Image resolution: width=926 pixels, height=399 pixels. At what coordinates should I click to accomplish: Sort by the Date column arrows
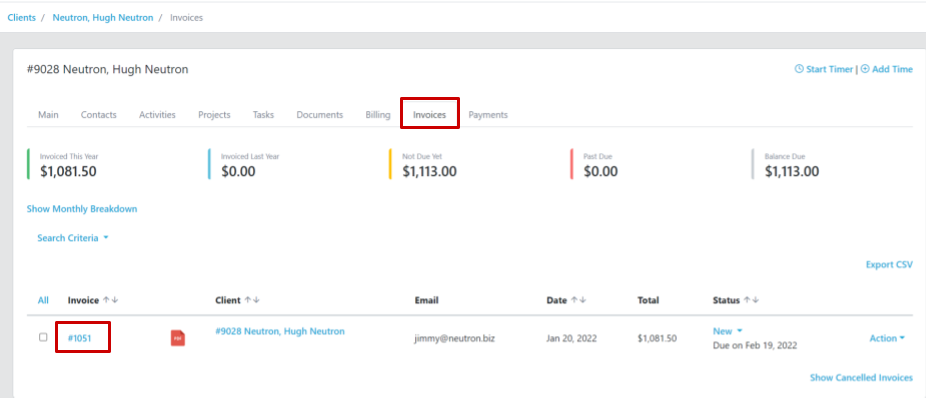click(x=579, y=300)
